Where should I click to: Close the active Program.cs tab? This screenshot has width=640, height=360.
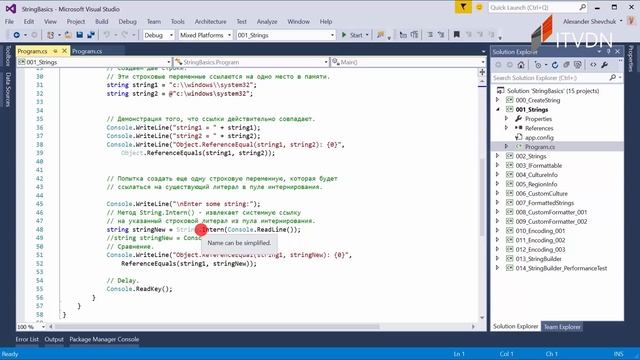(x=64, y=51)
